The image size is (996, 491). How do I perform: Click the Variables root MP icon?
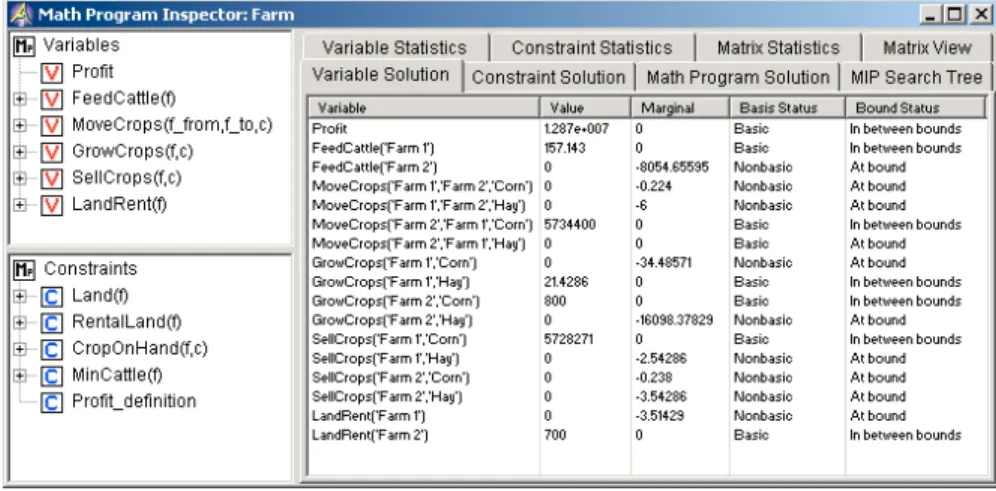(24, 46)
